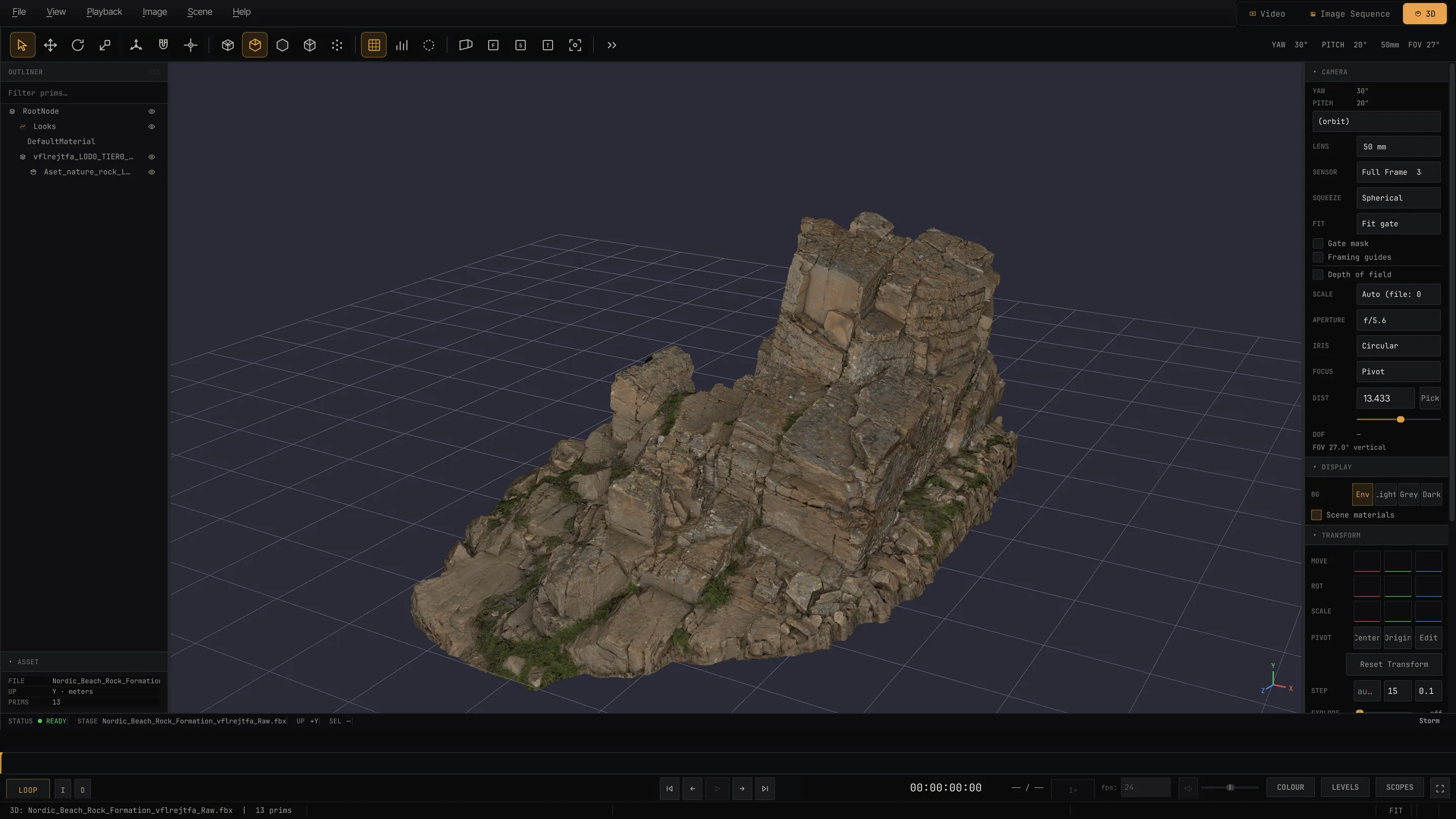The height and width of the screenshot is (819, 1456).
Task: Toggle the magnet snapping icon
Action: point(163,45)
